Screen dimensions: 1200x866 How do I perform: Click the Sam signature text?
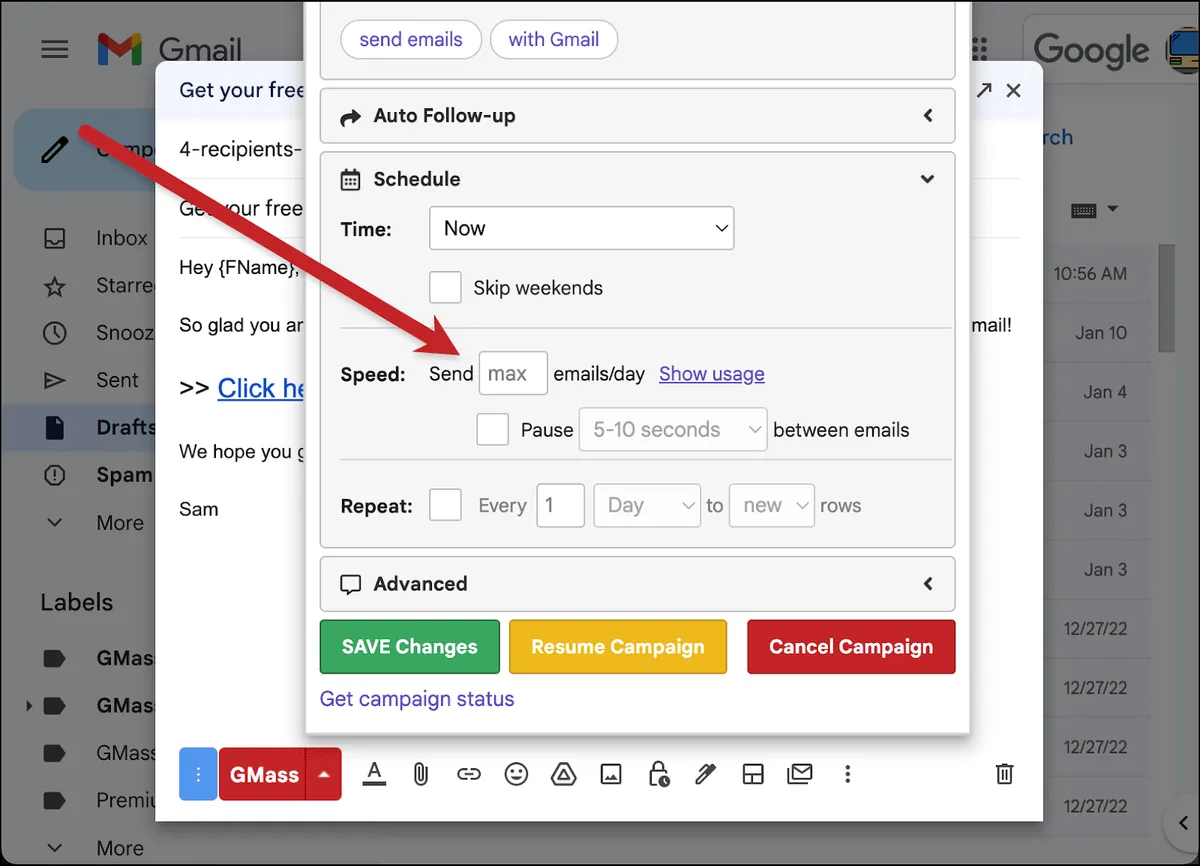(198, 509)
